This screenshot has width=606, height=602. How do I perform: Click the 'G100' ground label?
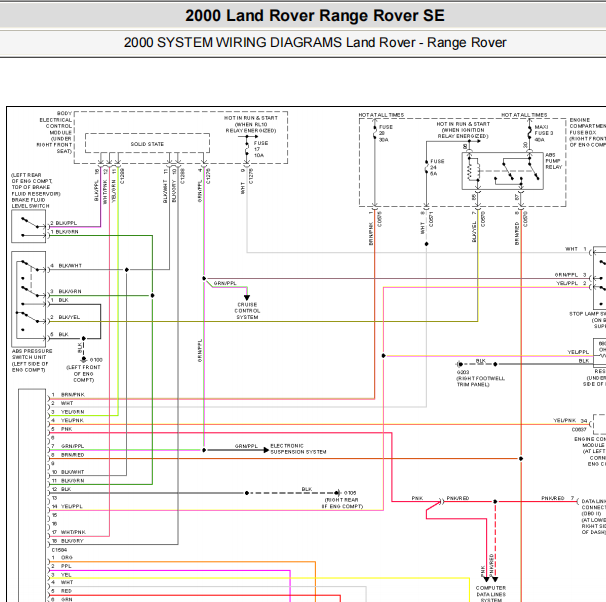point(96,360)
